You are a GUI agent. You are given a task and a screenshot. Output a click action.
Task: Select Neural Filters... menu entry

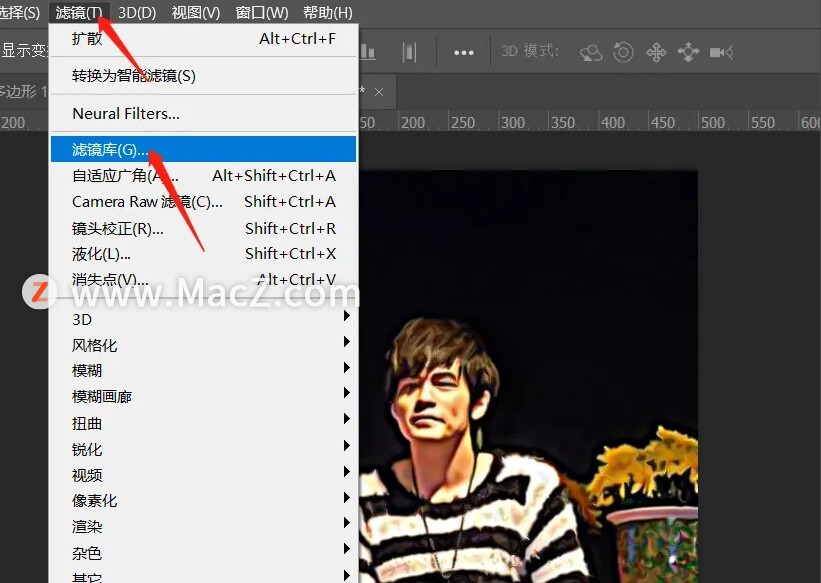click(126, 114)
